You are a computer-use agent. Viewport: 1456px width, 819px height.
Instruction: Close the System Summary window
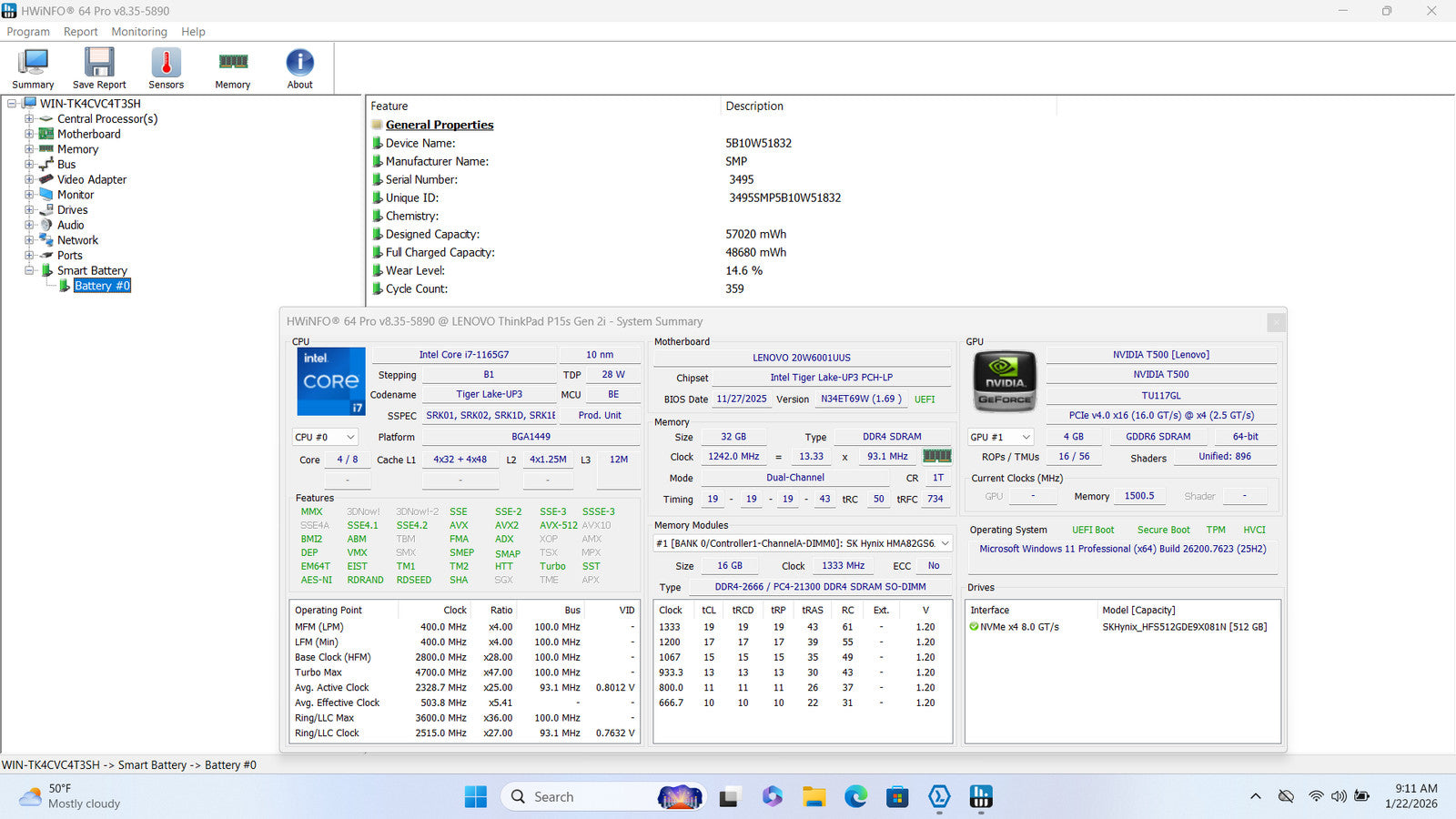pos(1276,322)
